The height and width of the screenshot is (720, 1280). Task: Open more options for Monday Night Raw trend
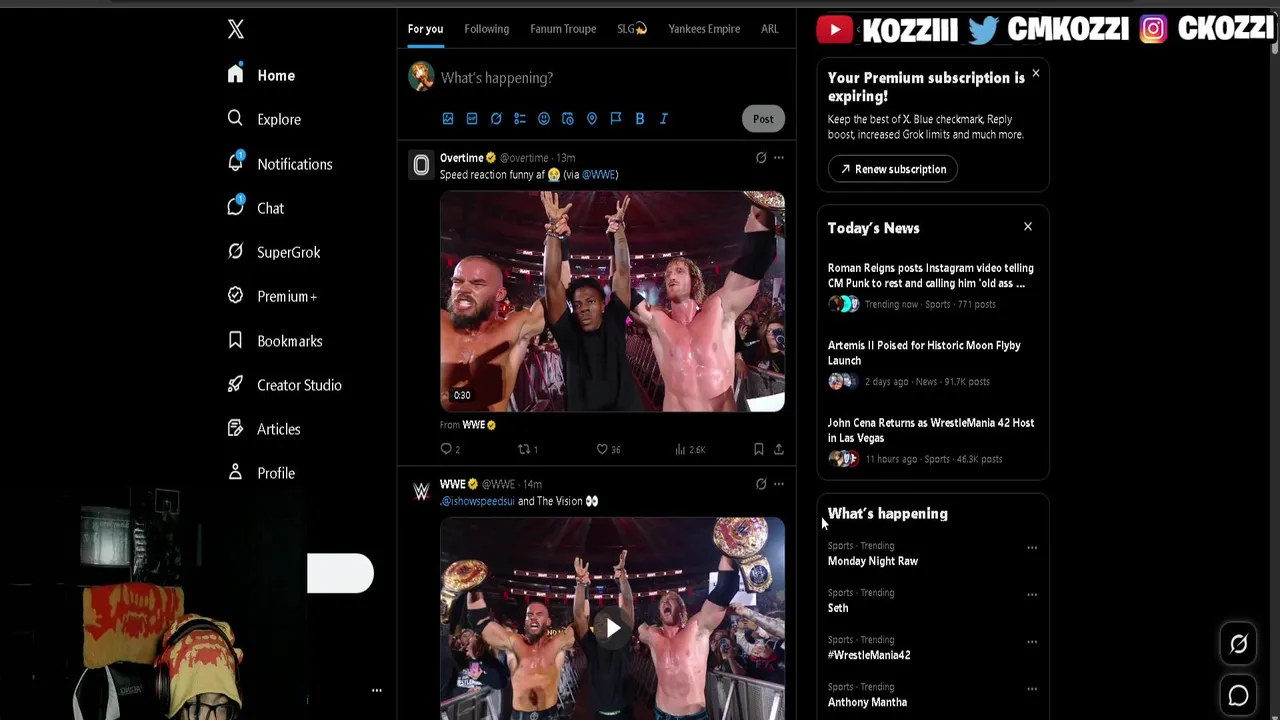[x=1032, y=548]
